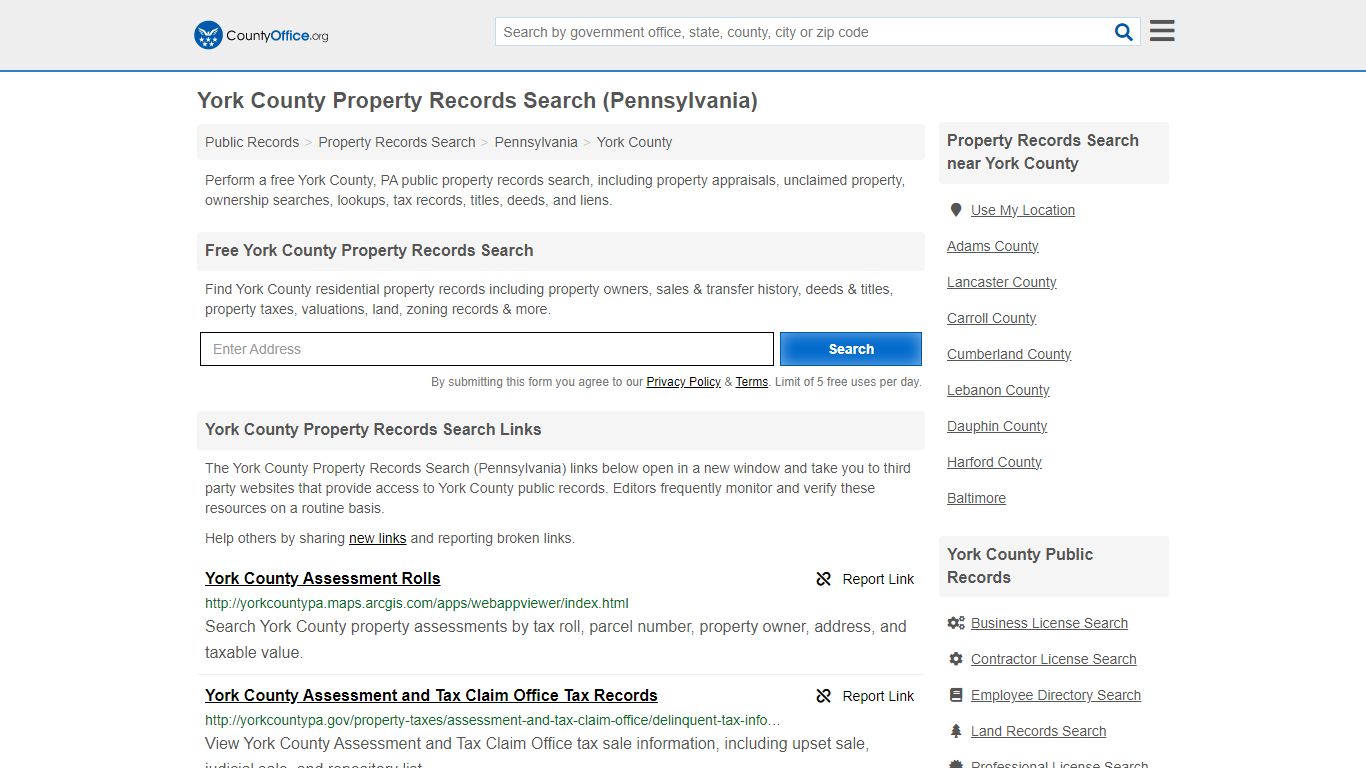This screenshot has height=768, width=1366.
Task: Click the blue Search button
Action: pyautogui.click(x=851, y=349)
